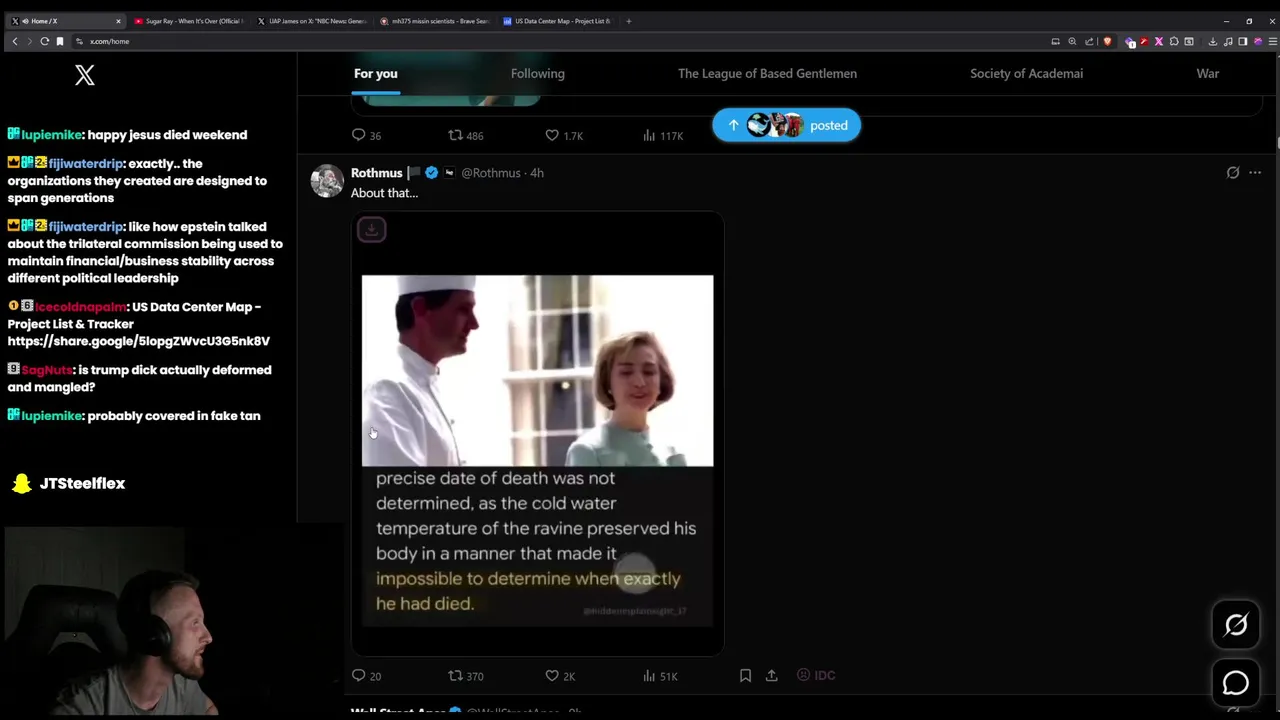1280x720 pixels.
Task: Click the page scrollbar thumb
Action: 1277,143
